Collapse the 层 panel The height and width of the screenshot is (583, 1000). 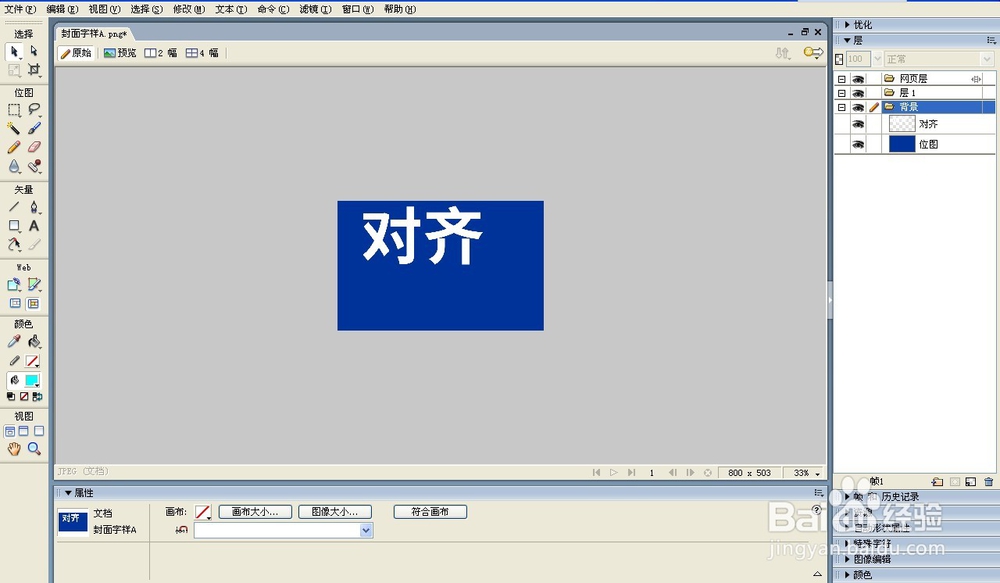tap(848, 40)
